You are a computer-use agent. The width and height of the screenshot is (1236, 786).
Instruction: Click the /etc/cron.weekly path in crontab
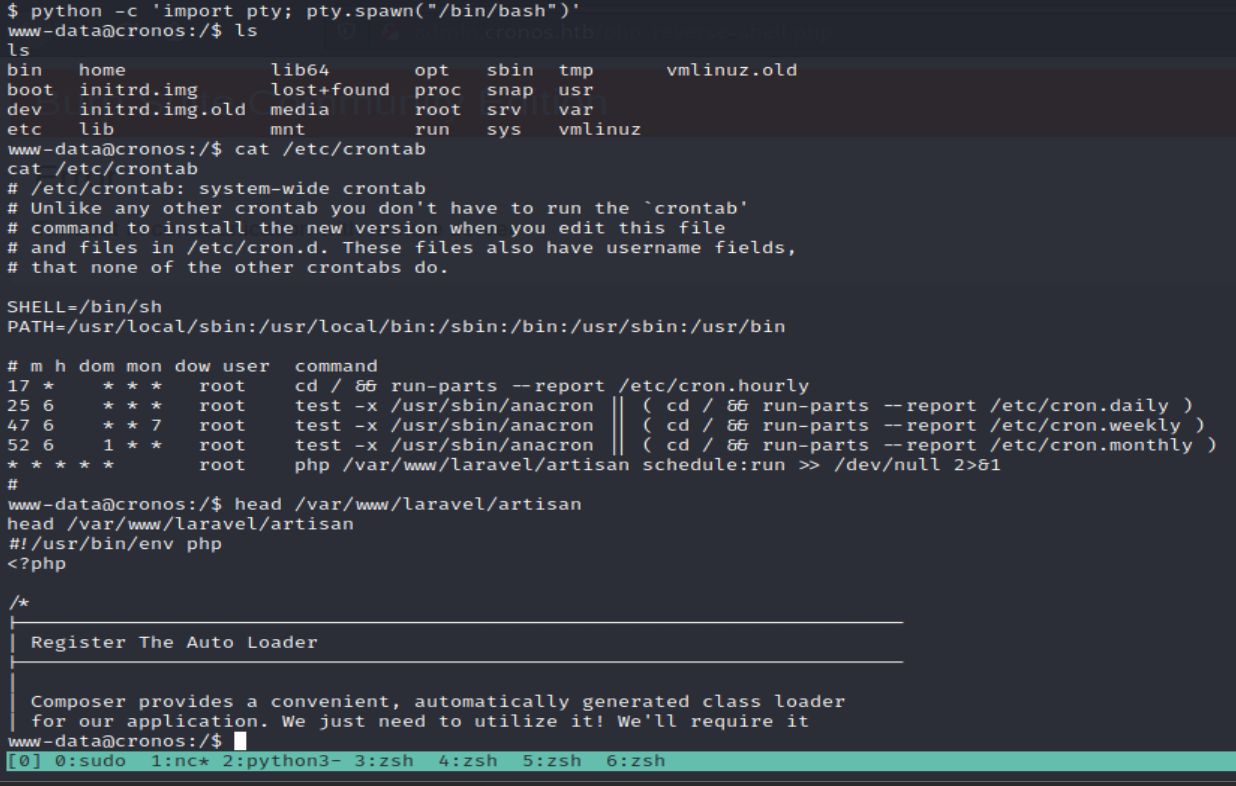point(1090,426)
